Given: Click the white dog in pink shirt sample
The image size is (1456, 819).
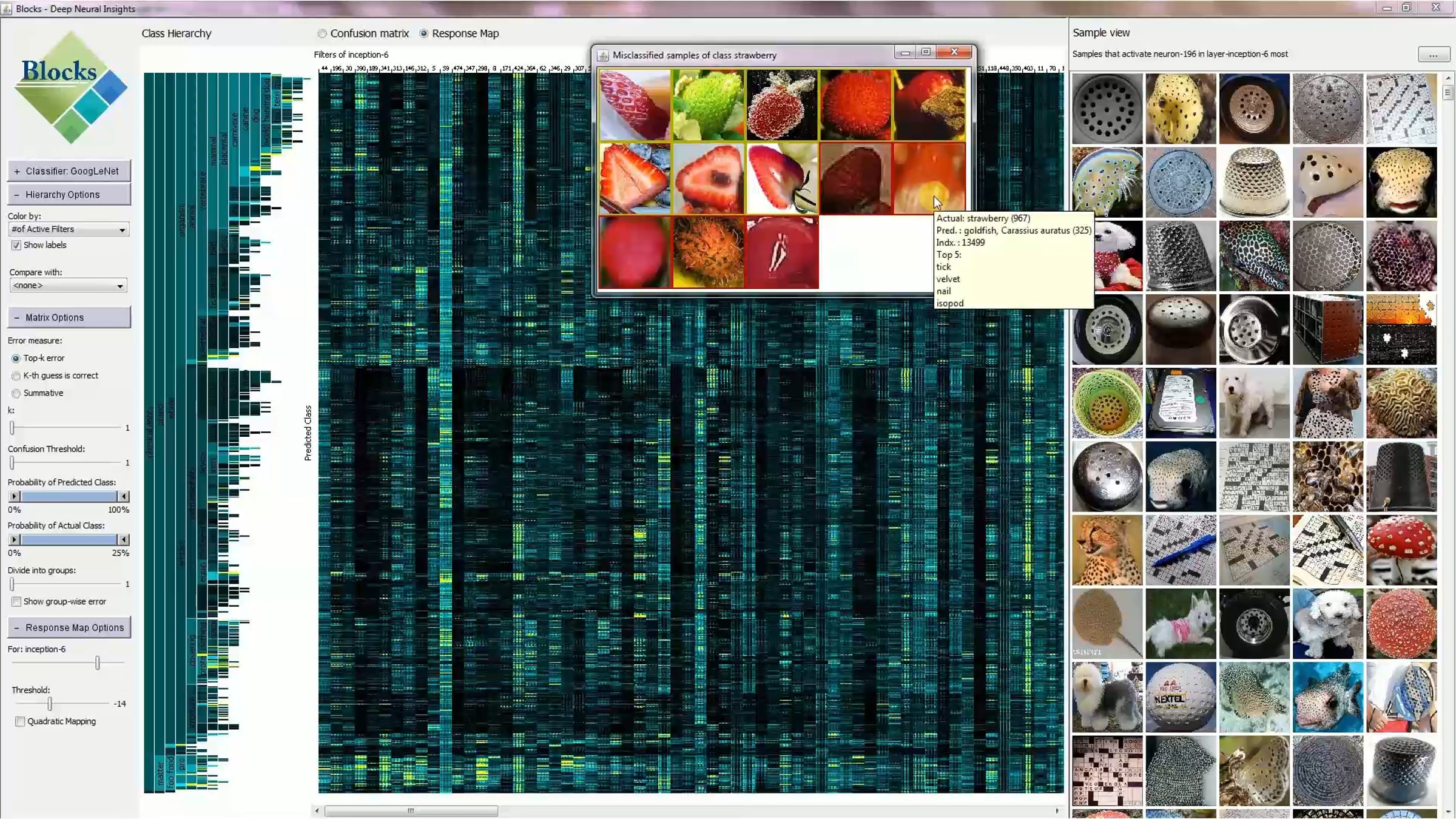Looking at the screenshot, I should [x=1181, y=624].
